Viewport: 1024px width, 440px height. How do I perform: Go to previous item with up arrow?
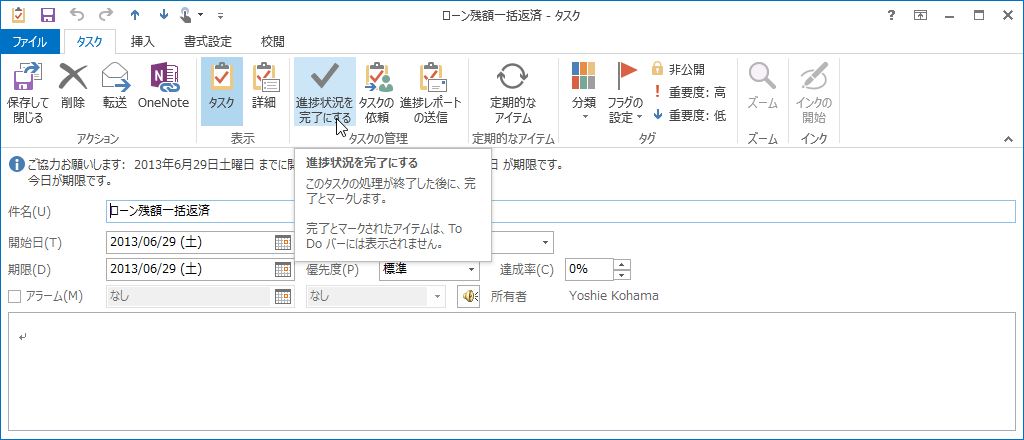[x=135, y=15]
